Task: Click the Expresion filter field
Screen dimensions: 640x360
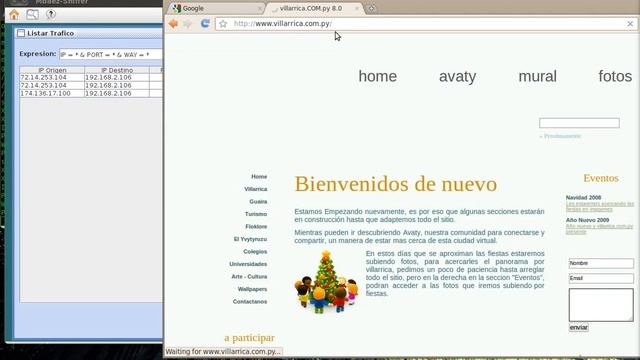Action: pos(111,54)
